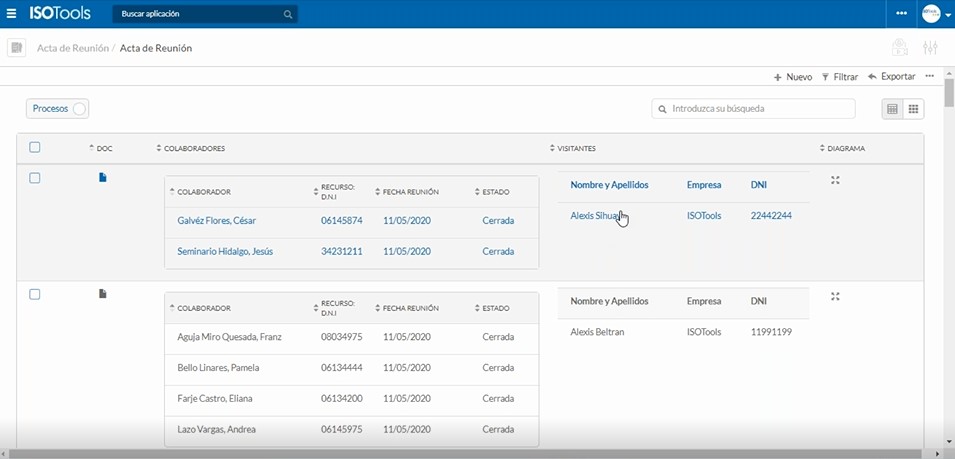Open the user profile dropdown
Viewport: 955px width, 459px height.
click(936, 14)
